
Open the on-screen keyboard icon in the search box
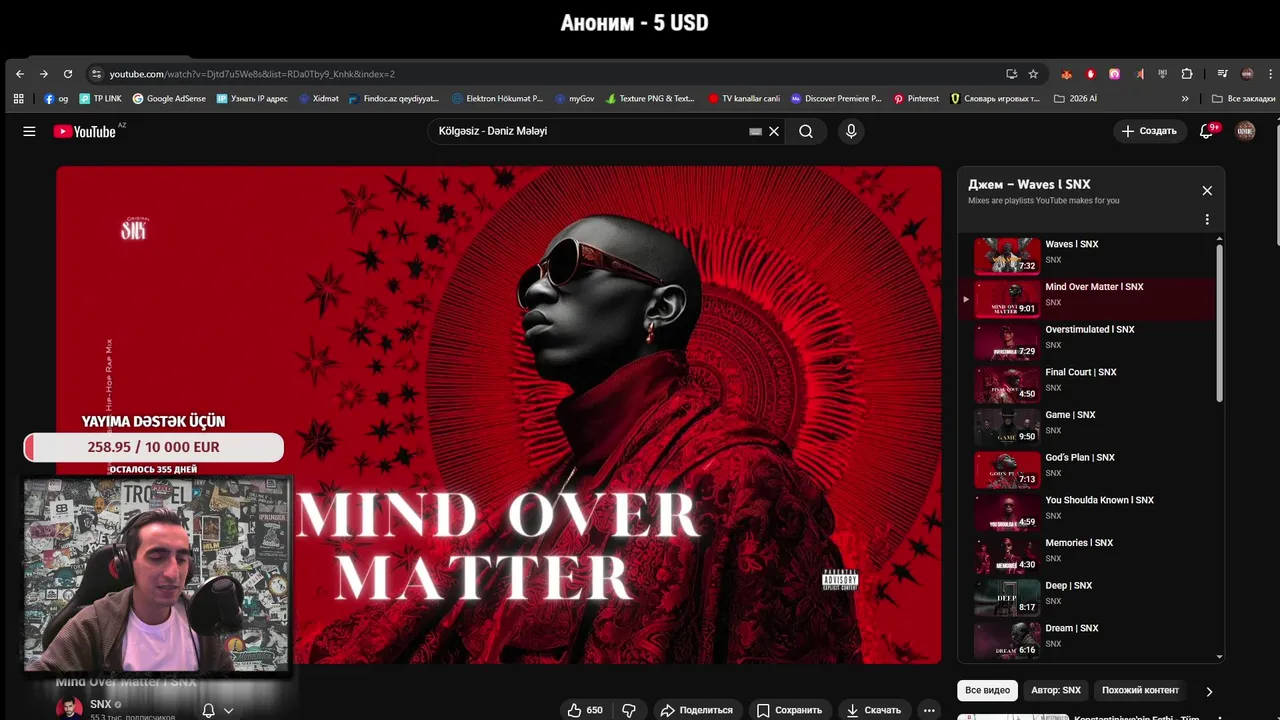pos(756,131)
